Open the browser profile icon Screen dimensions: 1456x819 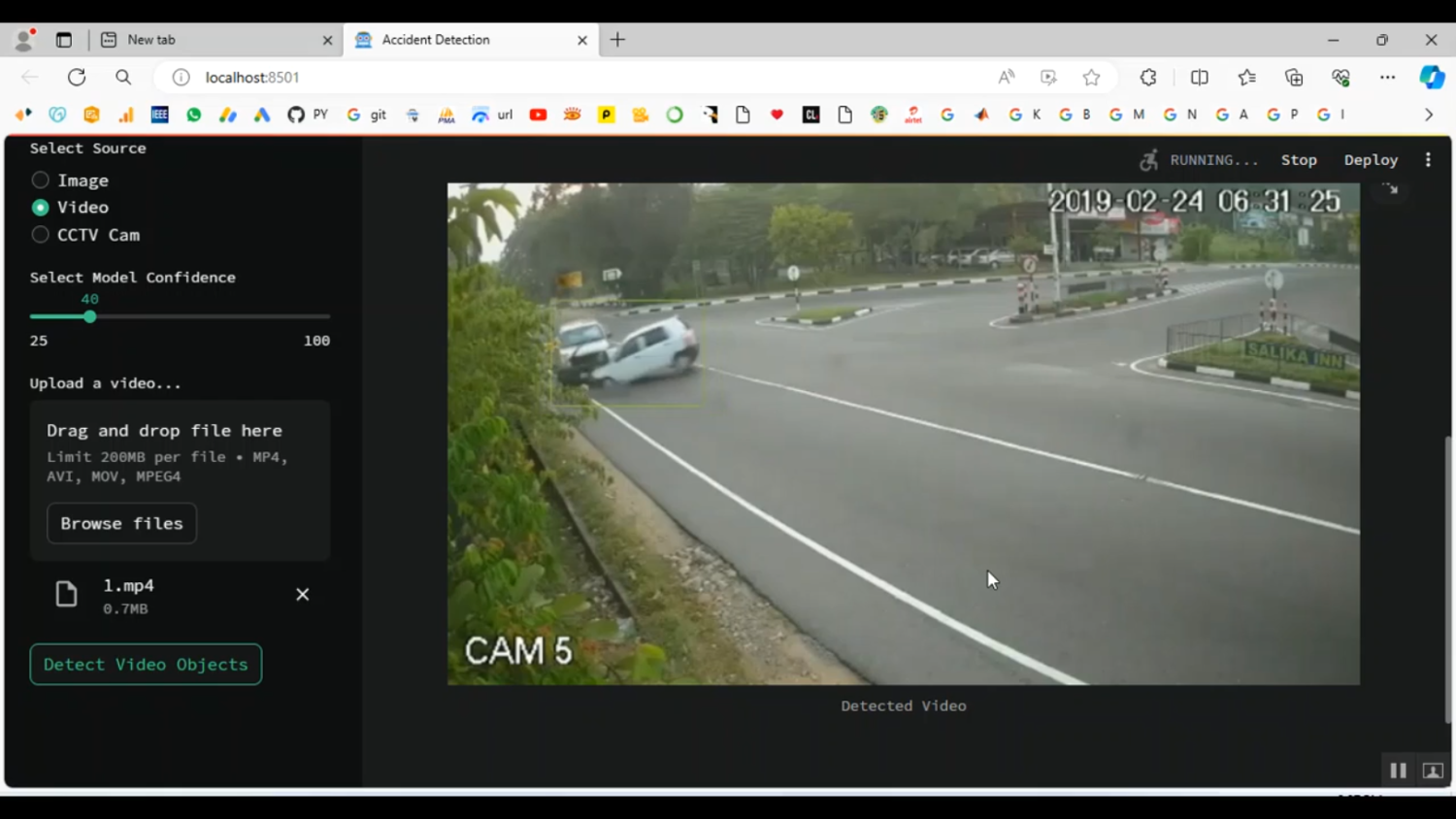[x=24, y=40]
